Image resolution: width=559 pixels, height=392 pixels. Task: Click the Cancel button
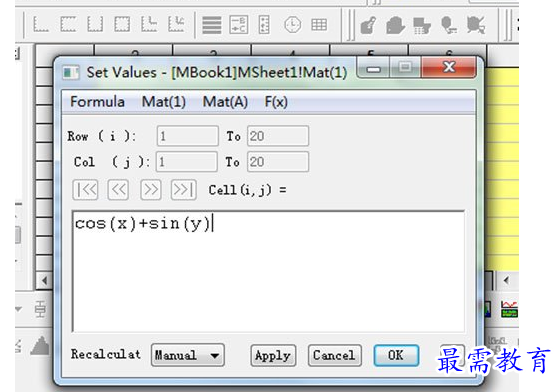pyautogui.click(x=334, y=355)
